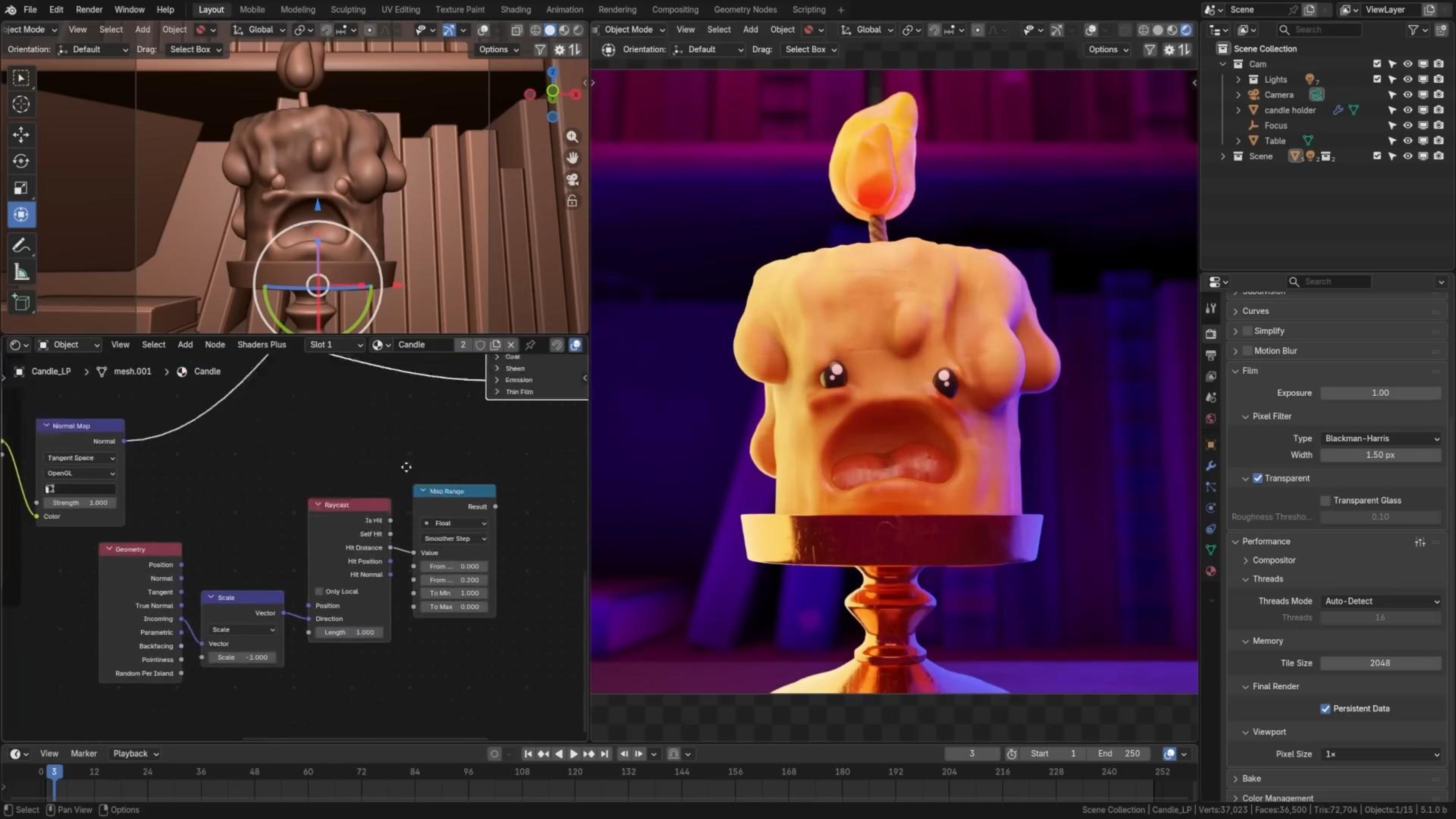Open Map Range Smoother Step dropdown
1456x819 pixels.
click(x=455, y=539)
